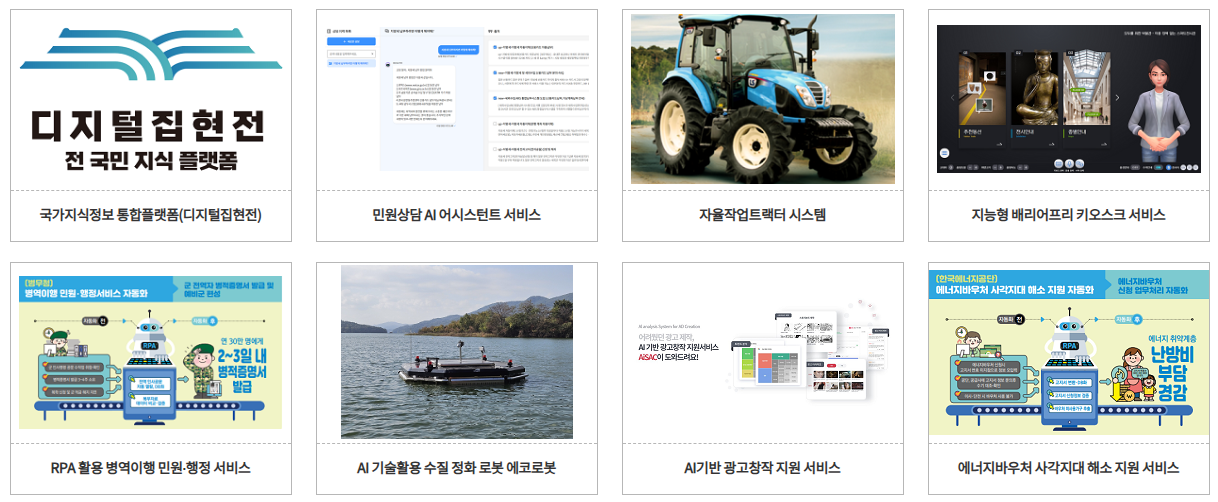Click the RPA 활용 병역이행 민원·행정 서비스 title

coord(151,468)
